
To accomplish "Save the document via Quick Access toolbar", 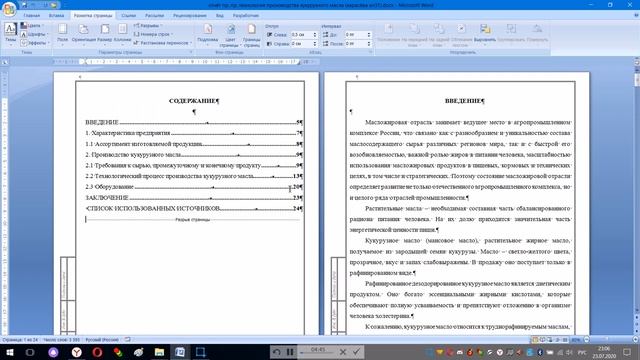I will [x=24, y=5].
